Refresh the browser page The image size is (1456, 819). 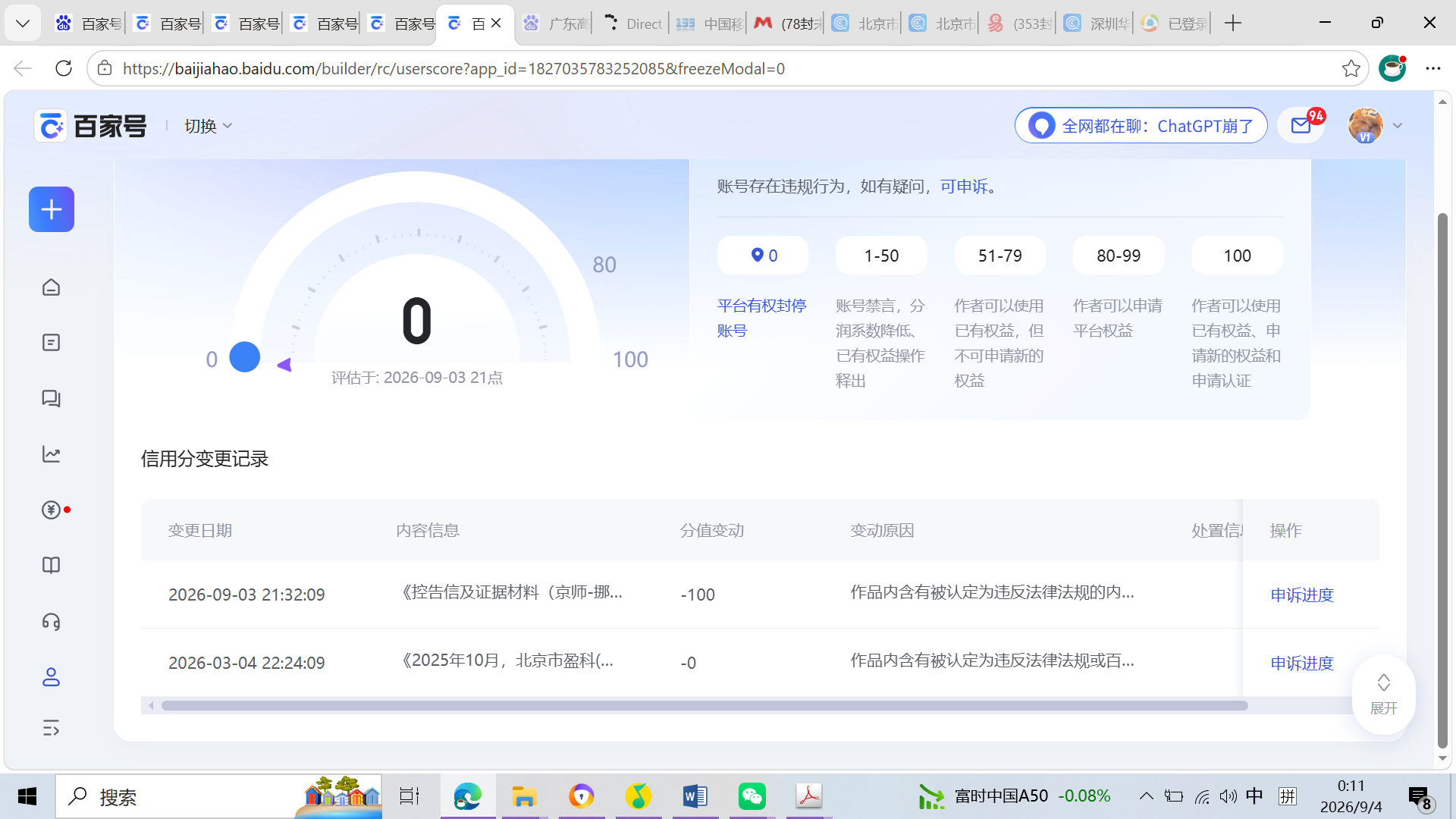pyautogui.click(x=64, y=68)
